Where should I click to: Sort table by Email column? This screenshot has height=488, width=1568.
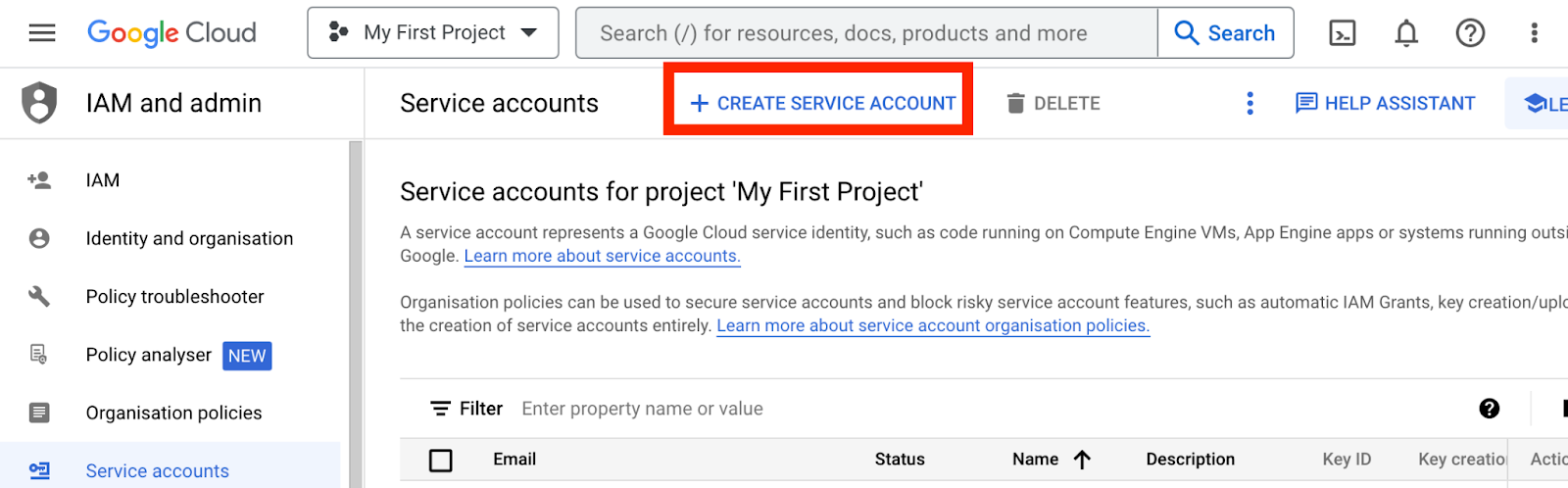(x=514, y=459)
